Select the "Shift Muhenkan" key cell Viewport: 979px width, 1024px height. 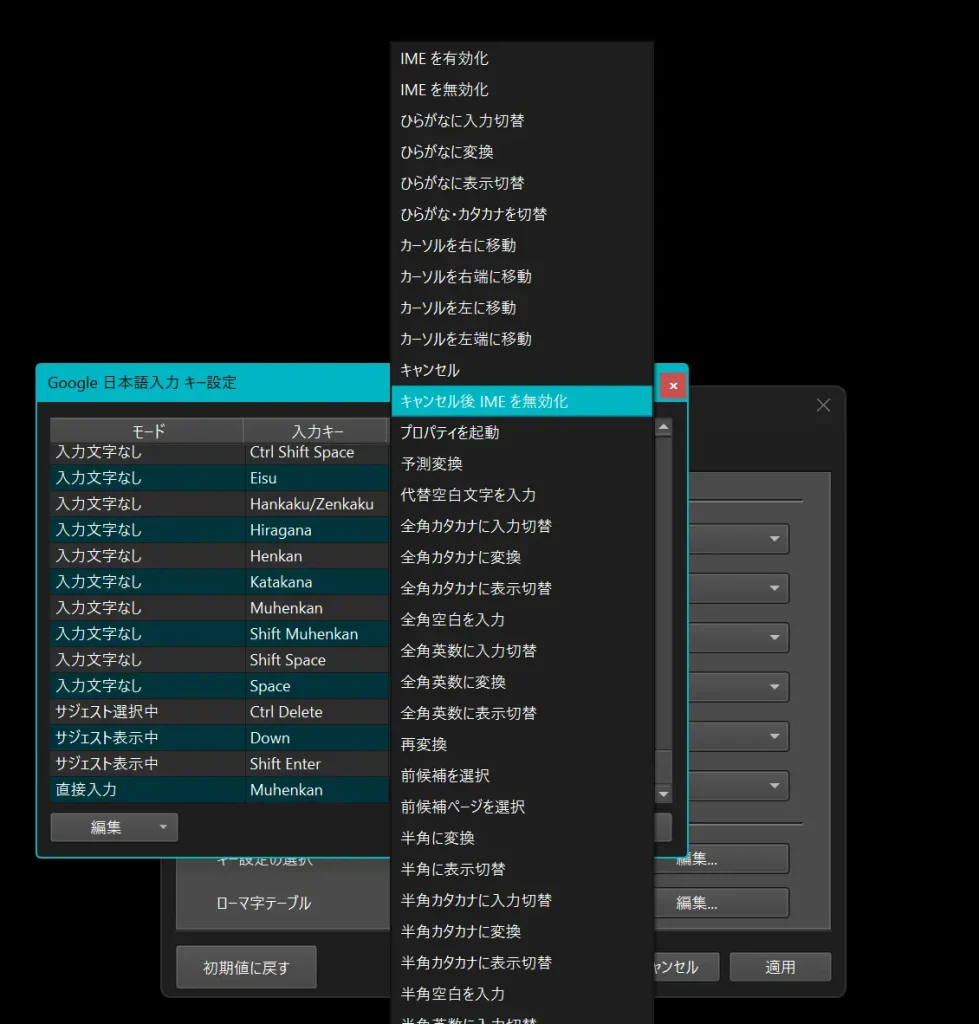pos(317,634)
